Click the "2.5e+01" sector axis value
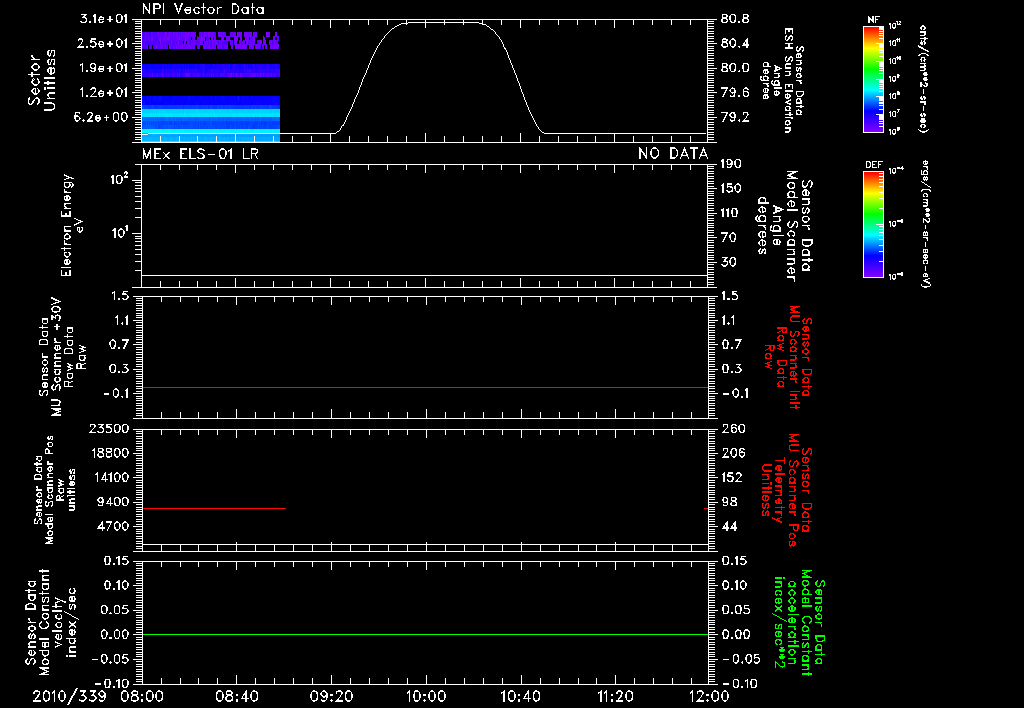The width and height of the screenshot is (1024, 708). click(103, 43)
